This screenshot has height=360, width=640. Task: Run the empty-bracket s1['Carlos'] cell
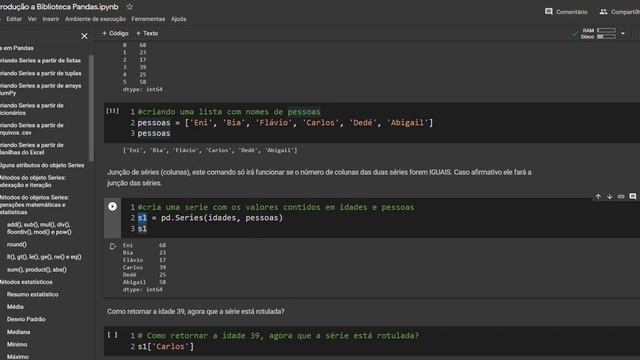point(113,335)
